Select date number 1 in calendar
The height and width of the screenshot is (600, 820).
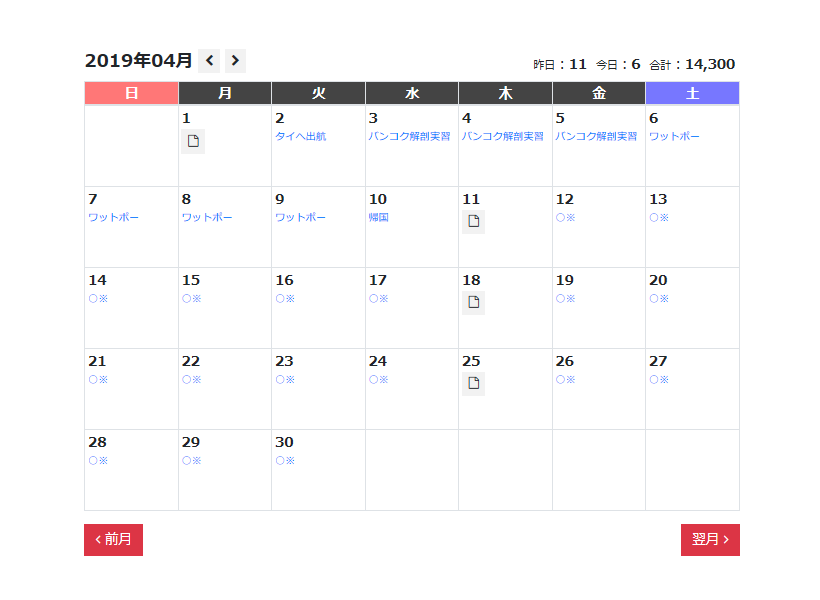click(x=186, y=118)
